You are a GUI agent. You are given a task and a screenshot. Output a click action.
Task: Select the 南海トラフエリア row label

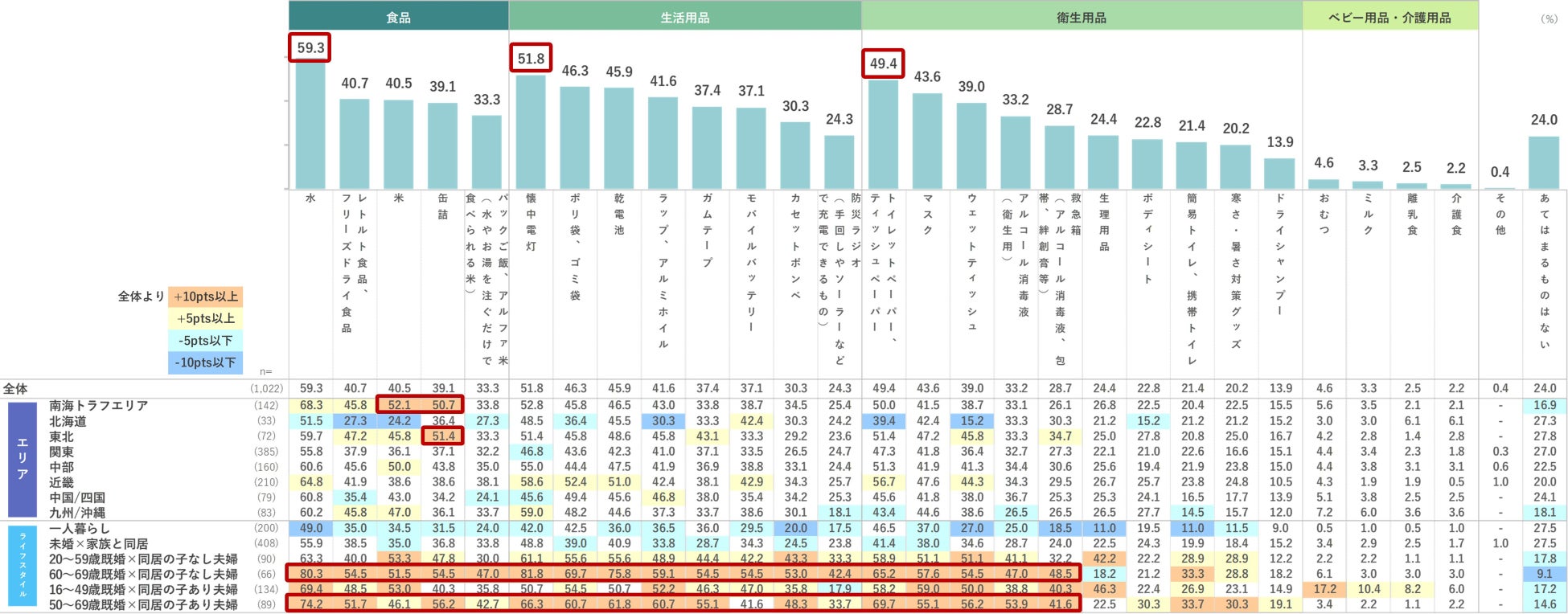99,405
